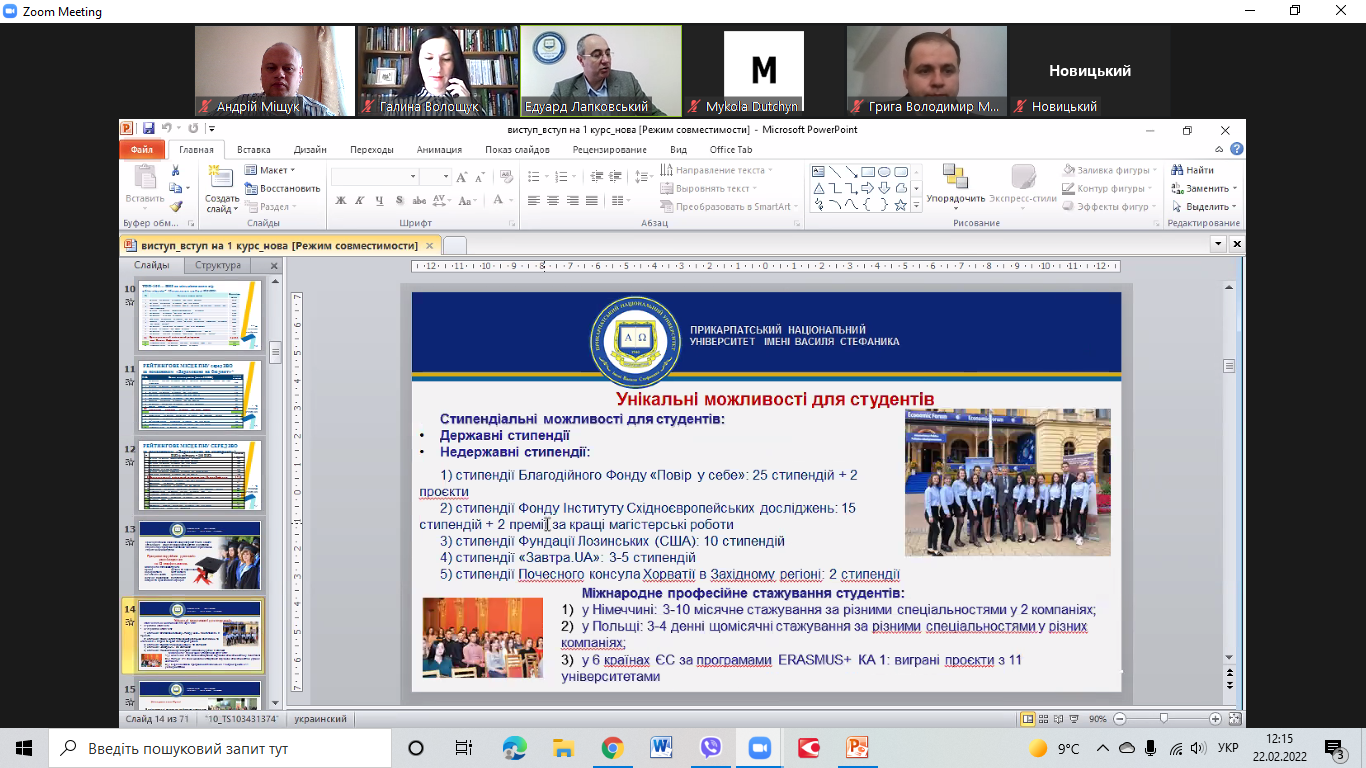The height and width of the screenshot is (768, 1366).
Task: Toggle italic К formatting
Action: (x=360, y=200)
